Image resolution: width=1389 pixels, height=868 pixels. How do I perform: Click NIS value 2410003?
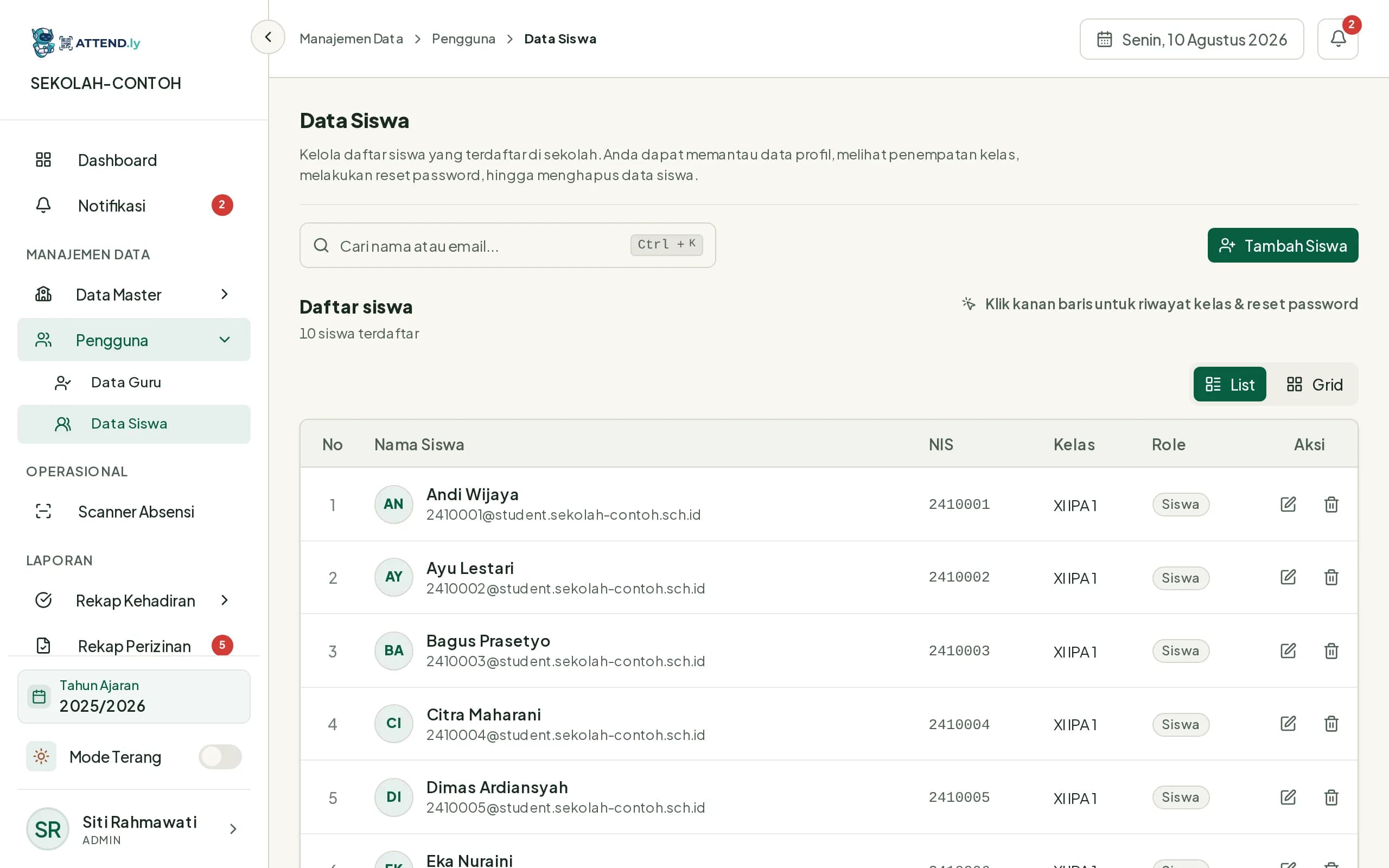pos(959,650)
